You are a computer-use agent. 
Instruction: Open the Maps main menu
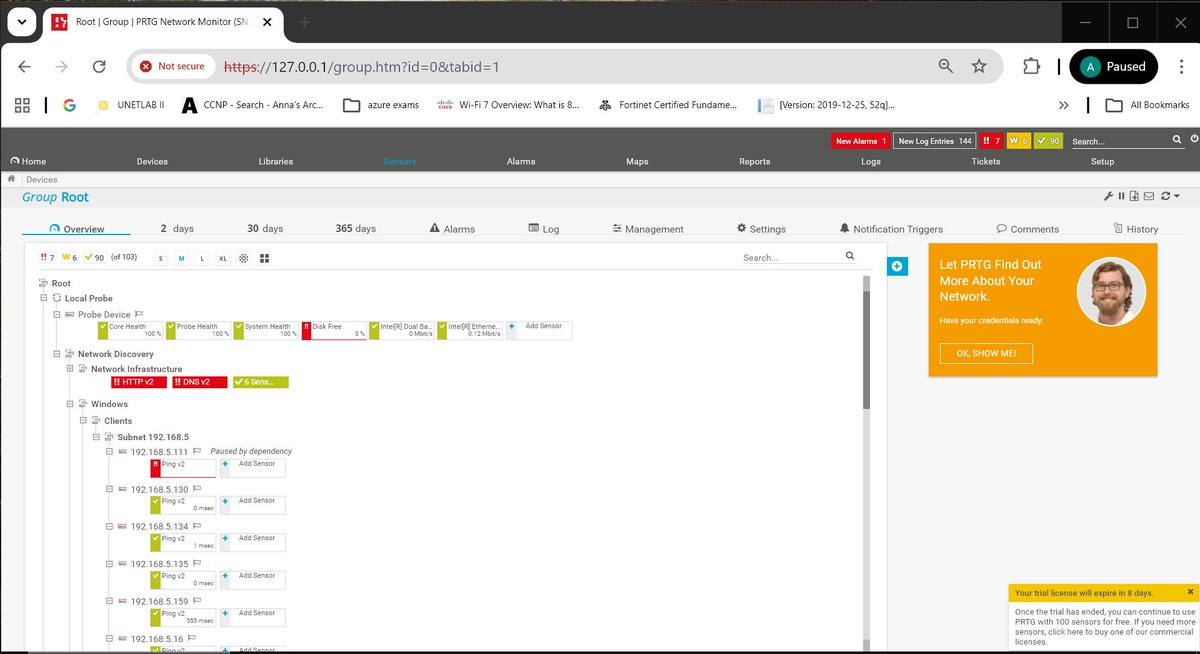click(x=637, y=161)
